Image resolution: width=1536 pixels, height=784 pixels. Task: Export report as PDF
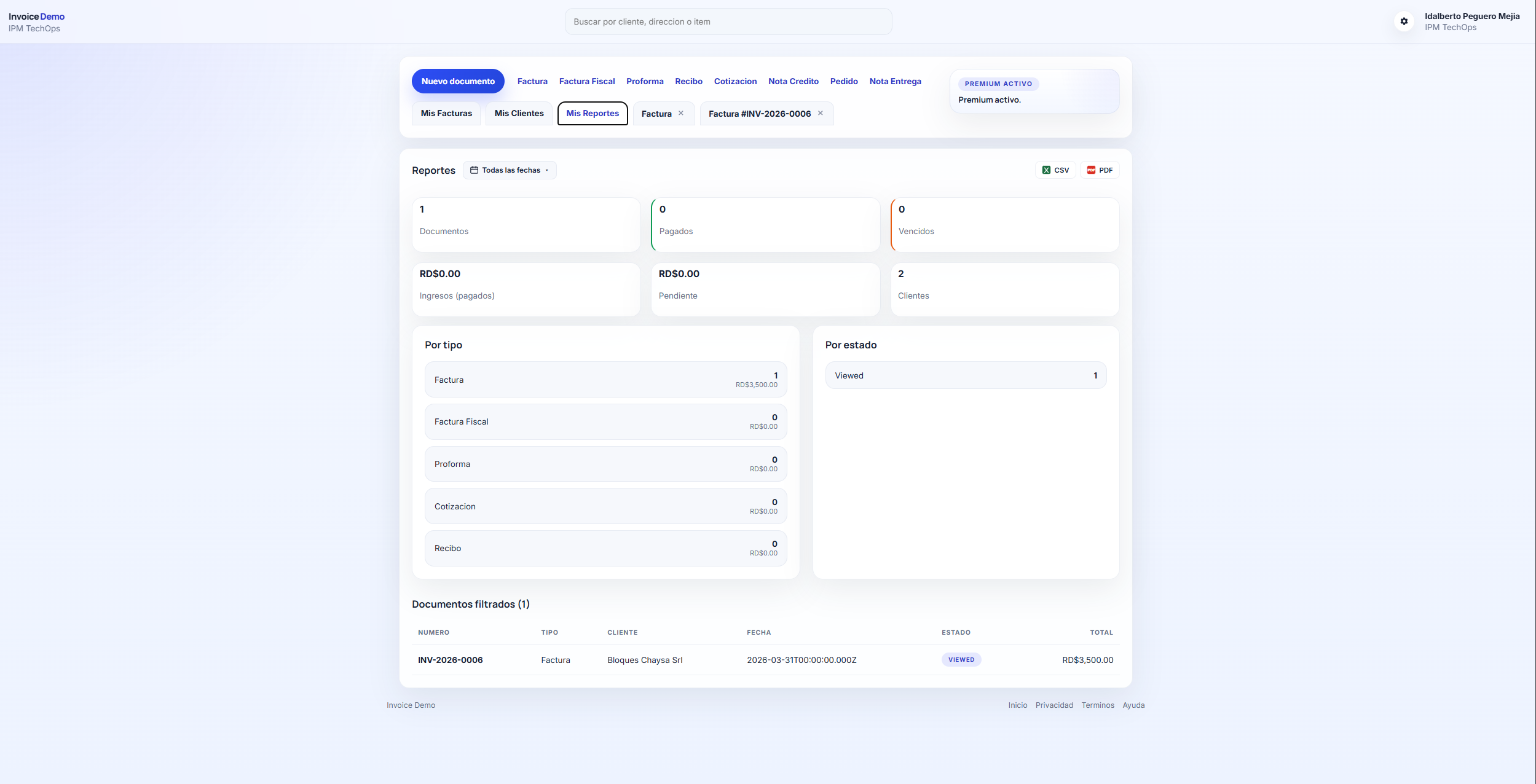click(1100, 170)
